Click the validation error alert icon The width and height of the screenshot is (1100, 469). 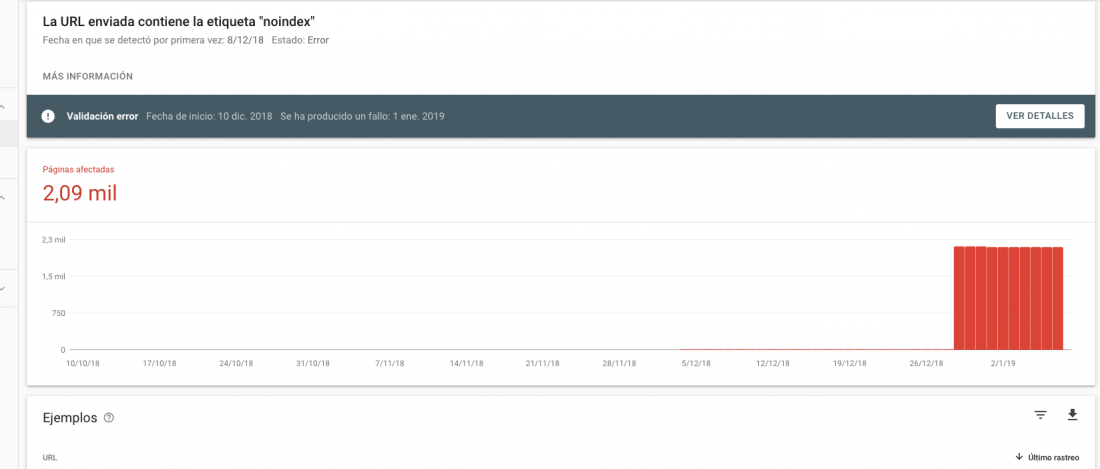(x=48, y=116)
